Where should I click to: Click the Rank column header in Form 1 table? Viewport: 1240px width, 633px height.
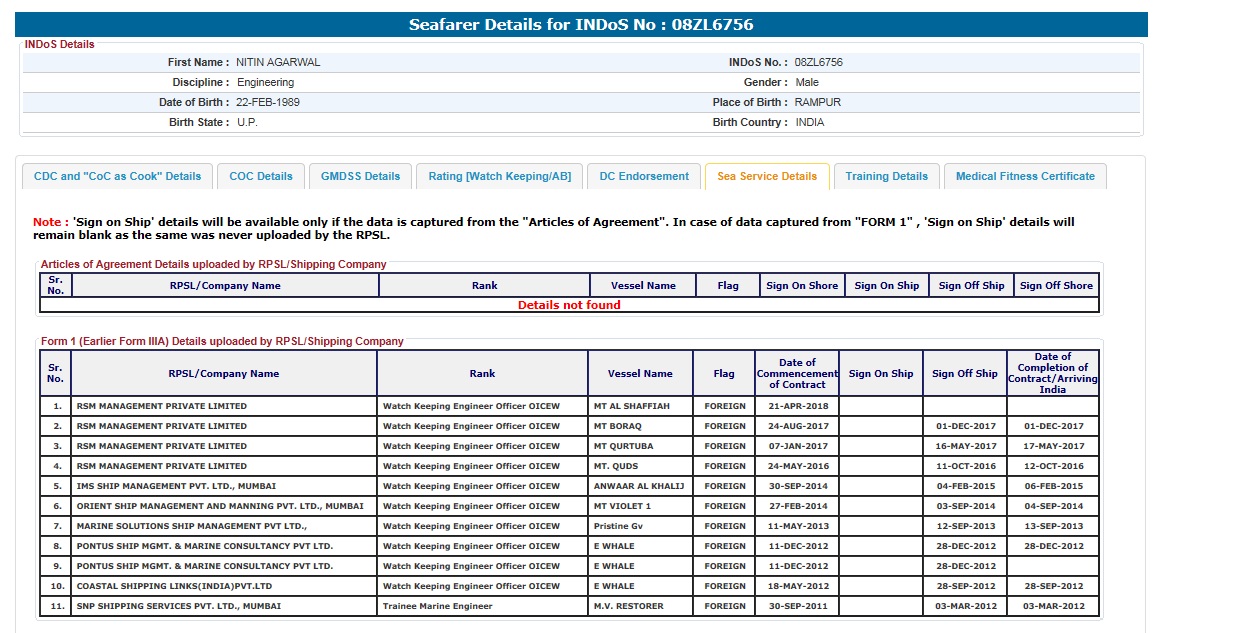(482, 374)
